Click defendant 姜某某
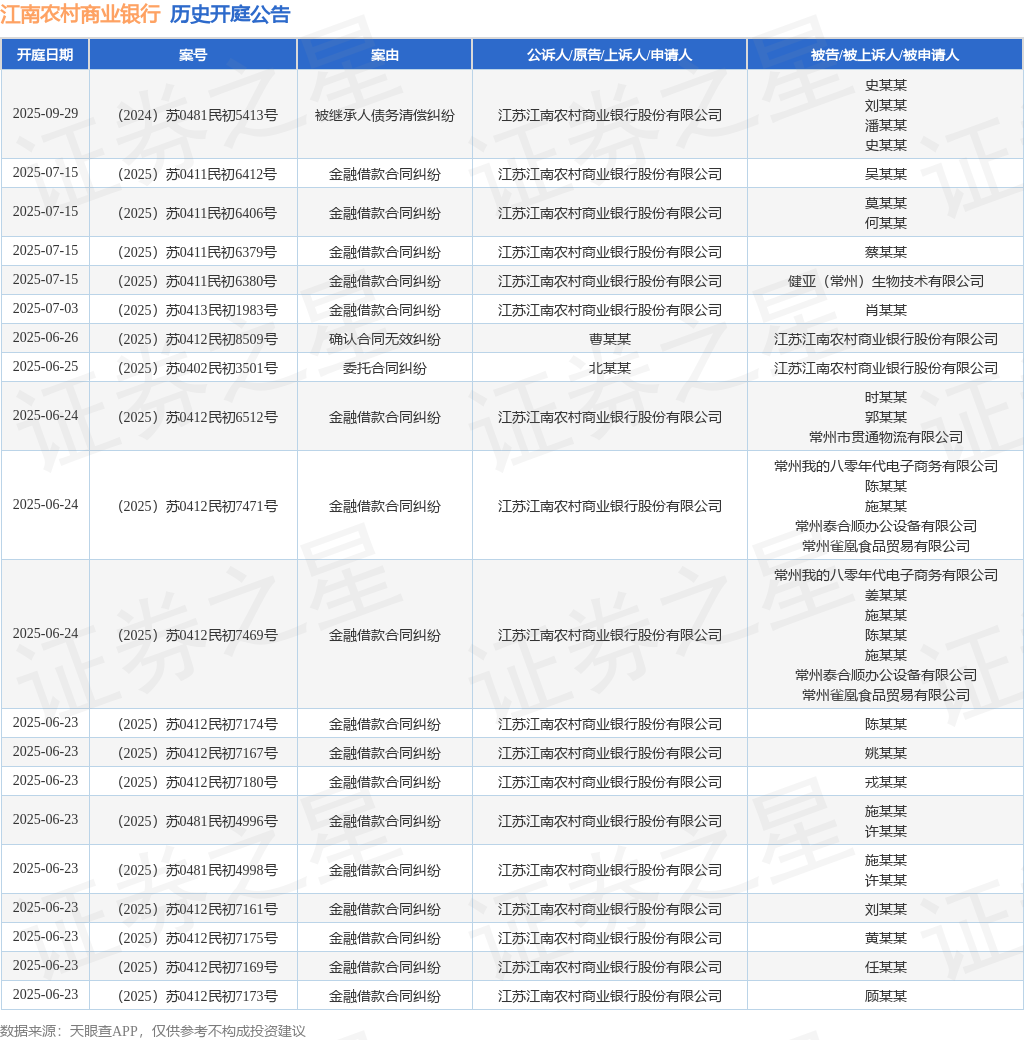 (885, 596)
